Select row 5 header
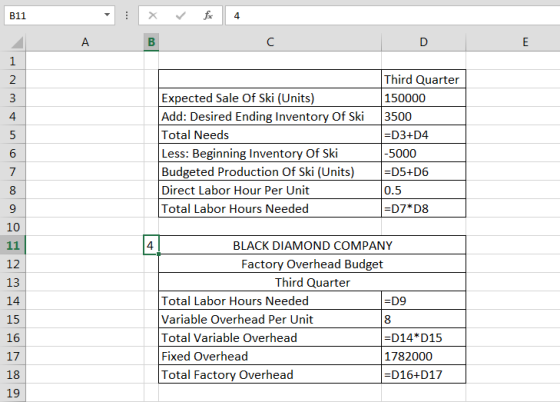 [x=13, y=135]
